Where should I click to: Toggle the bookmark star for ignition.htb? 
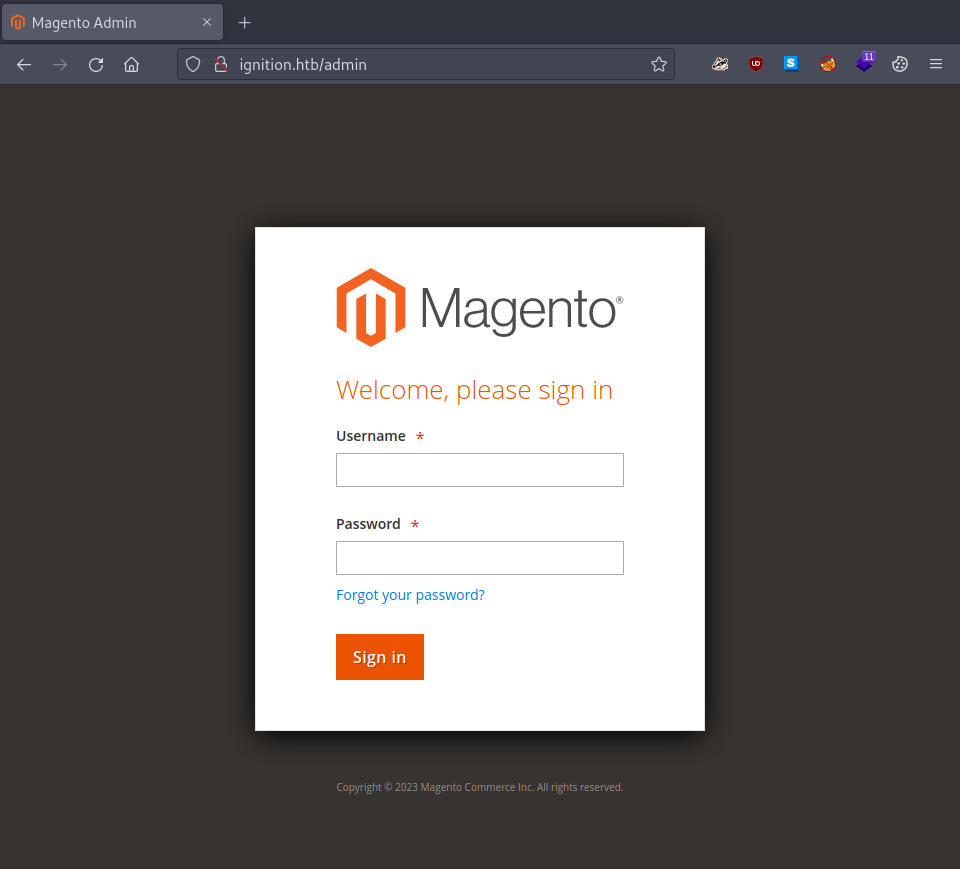click(x=659, y=64)
